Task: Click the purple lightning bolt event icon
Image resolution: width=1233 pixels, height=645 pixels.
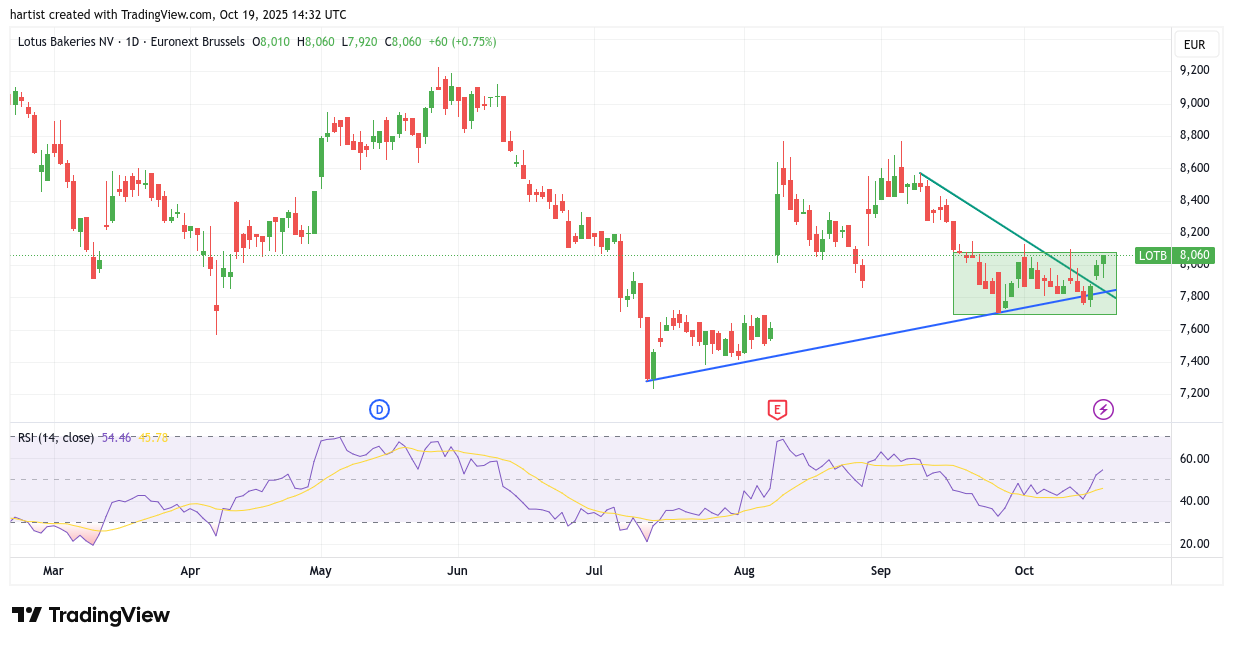Action: pyautogui.click(x=1103, y=408)
